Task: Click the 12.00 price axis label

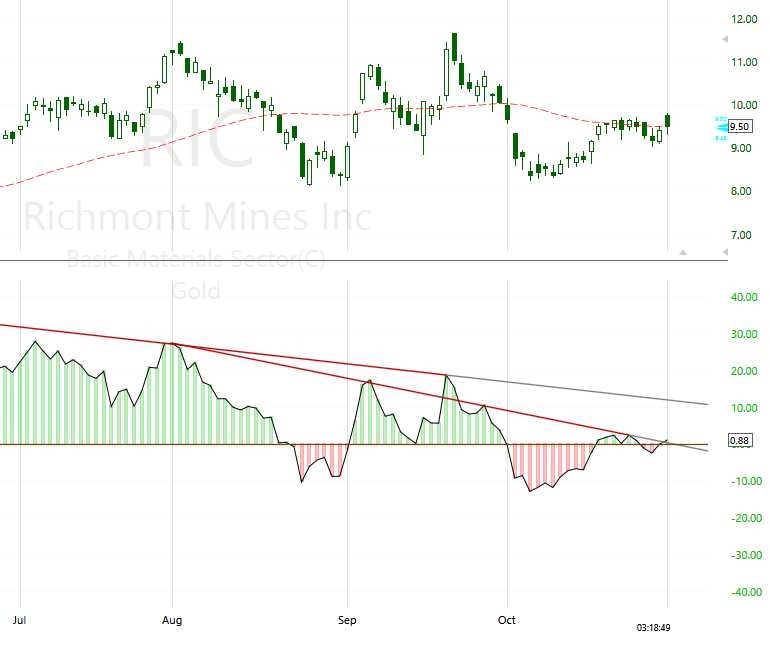Action: coord(743,19)
